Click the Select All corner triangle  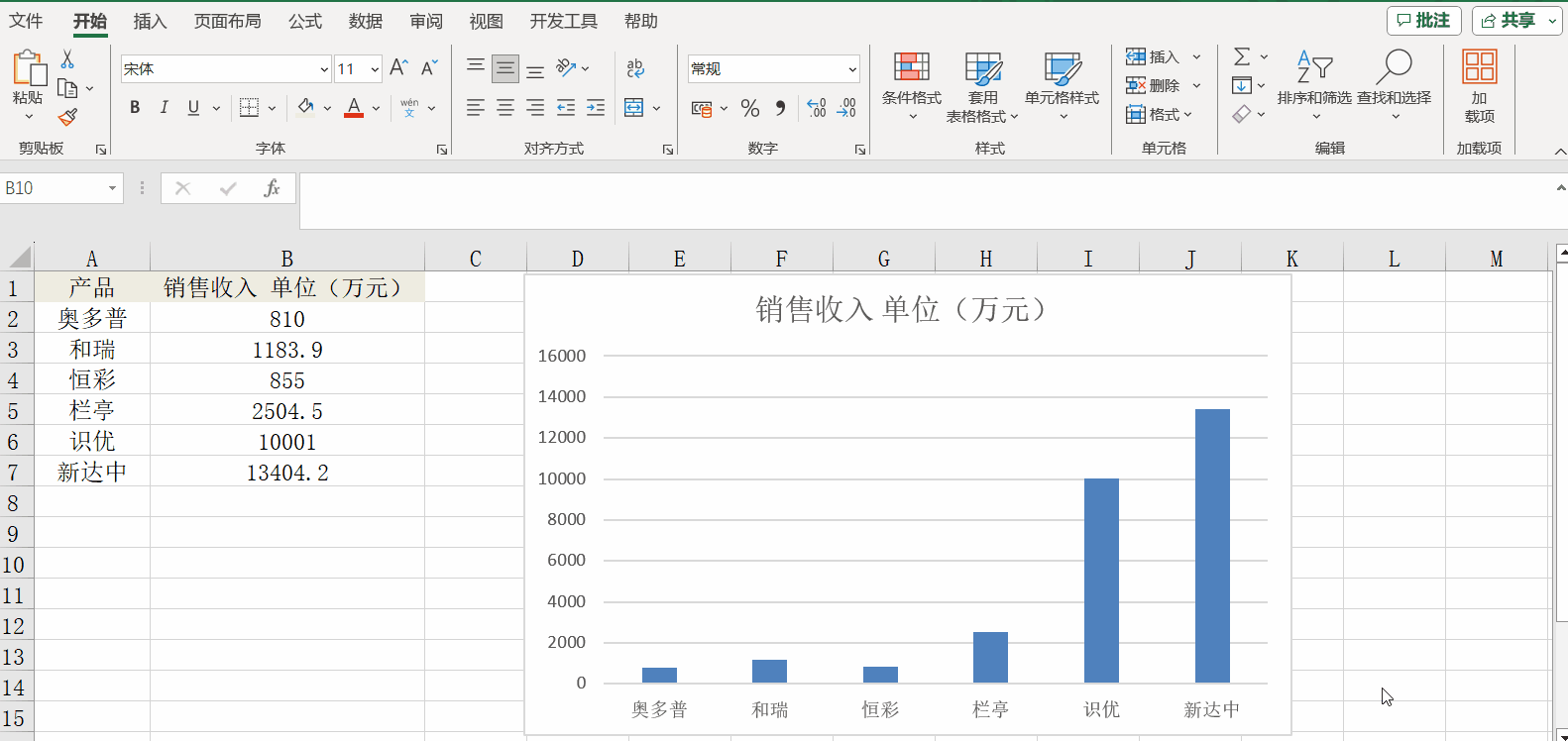pos(19,259)
